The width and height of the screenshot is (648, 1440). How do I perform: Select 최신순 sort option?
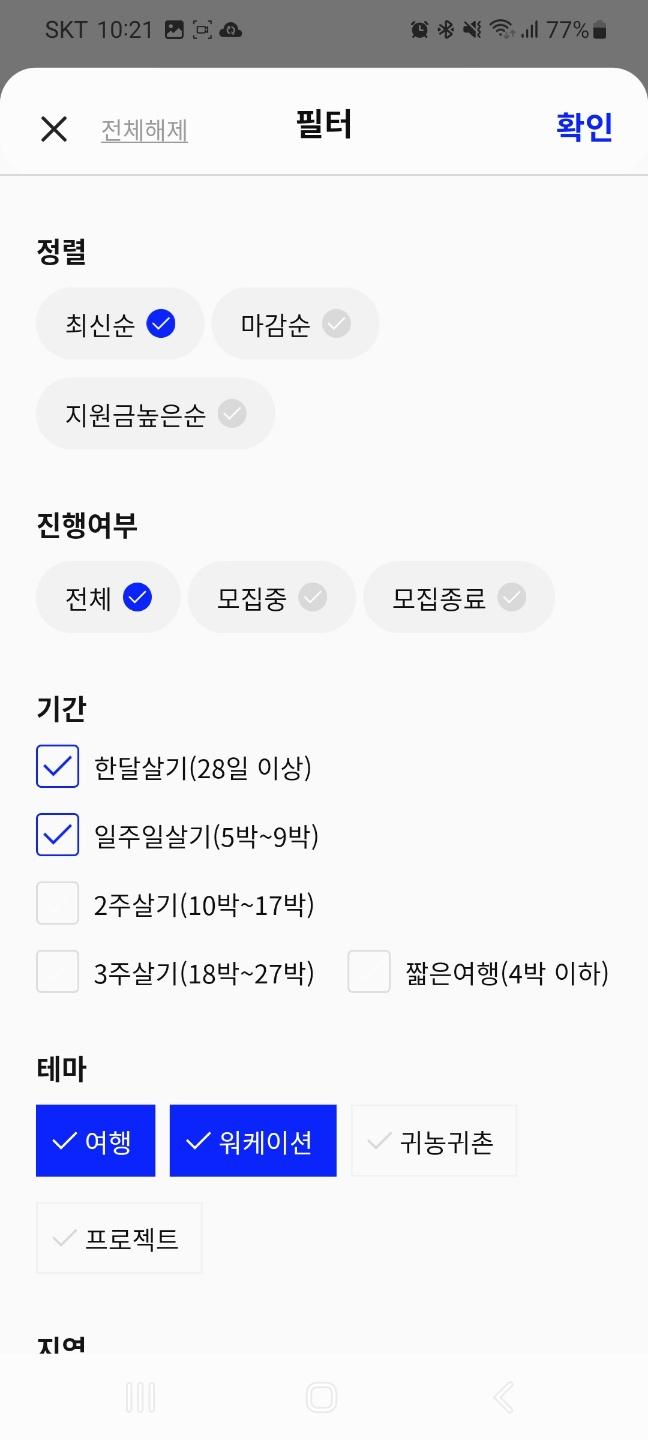(120, 324)
